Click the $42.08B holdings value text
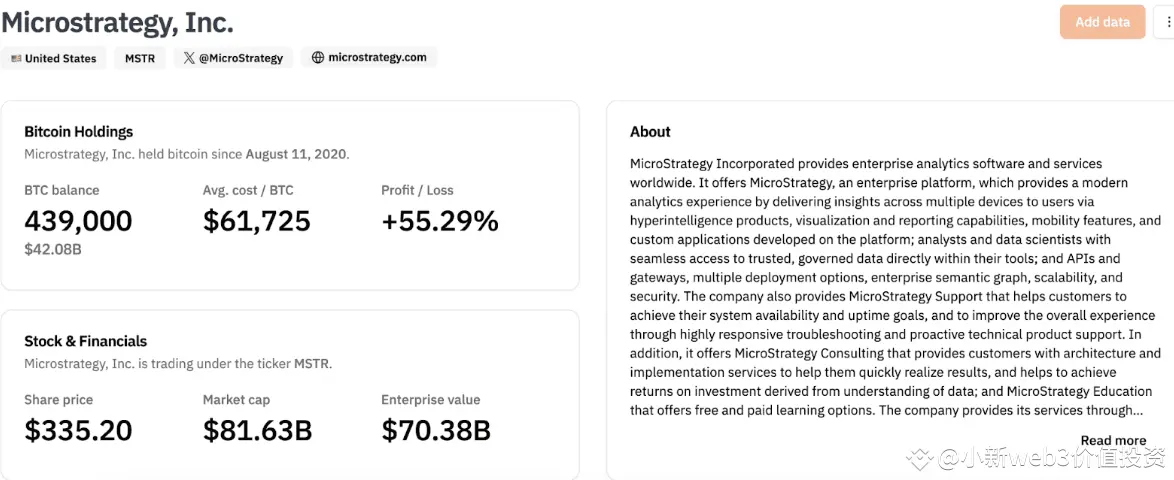The height and width of the screenshot is (480, 1174). click(x=53, y=249)
